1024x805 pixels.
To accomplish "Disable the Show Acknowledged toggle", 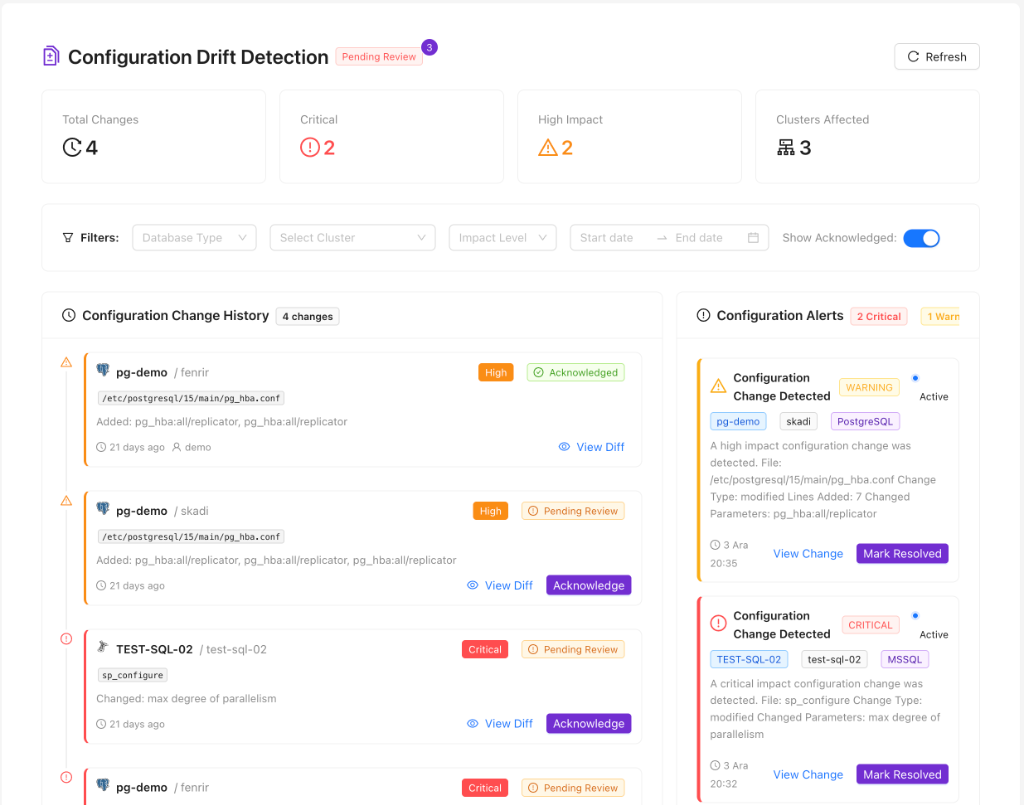I will [x=921, y=238].
